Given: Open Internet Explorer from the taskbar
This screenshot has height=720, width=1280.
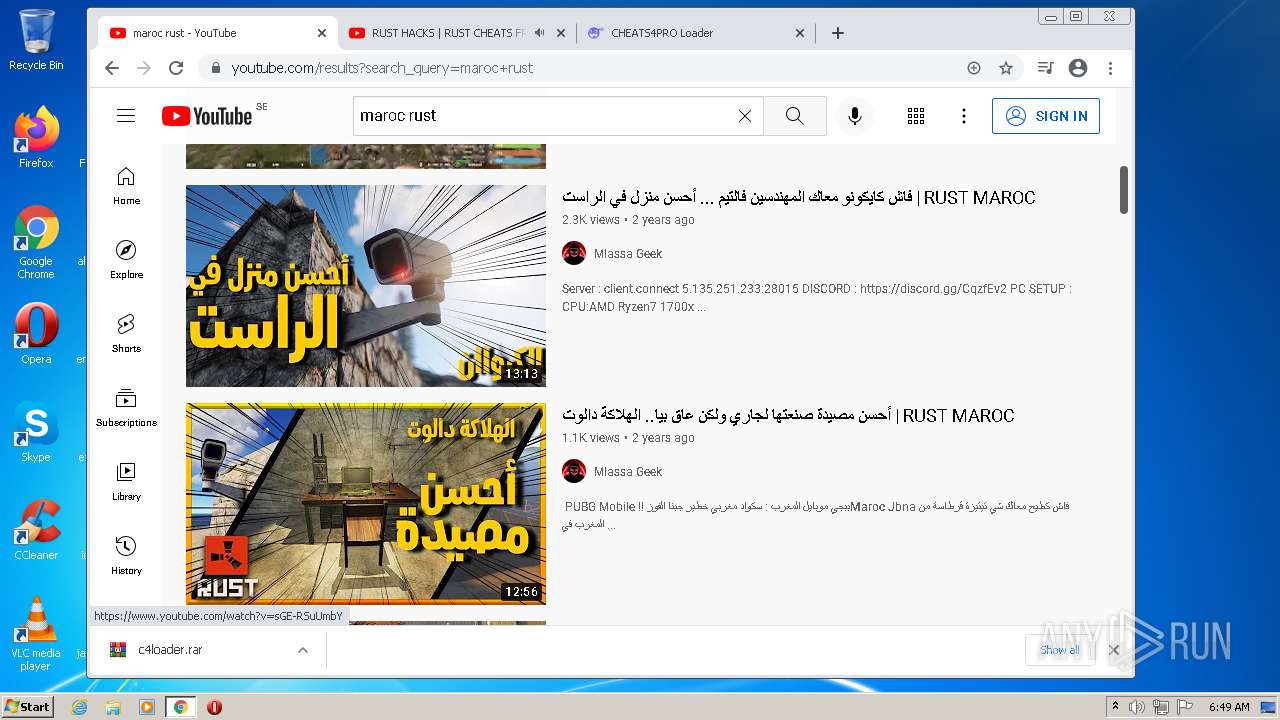Looking at the screenshot, I should [80, 707].
